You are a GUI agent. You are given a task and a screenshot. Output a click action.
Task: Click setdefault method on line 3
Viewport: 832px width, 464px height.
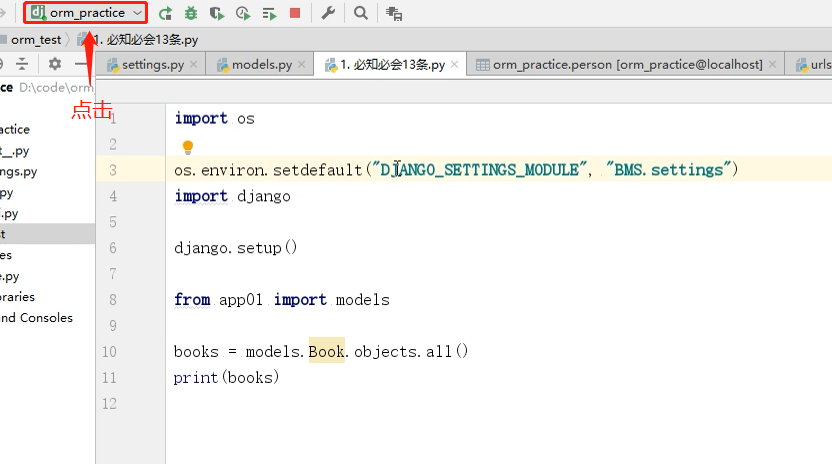coord(317,170)
